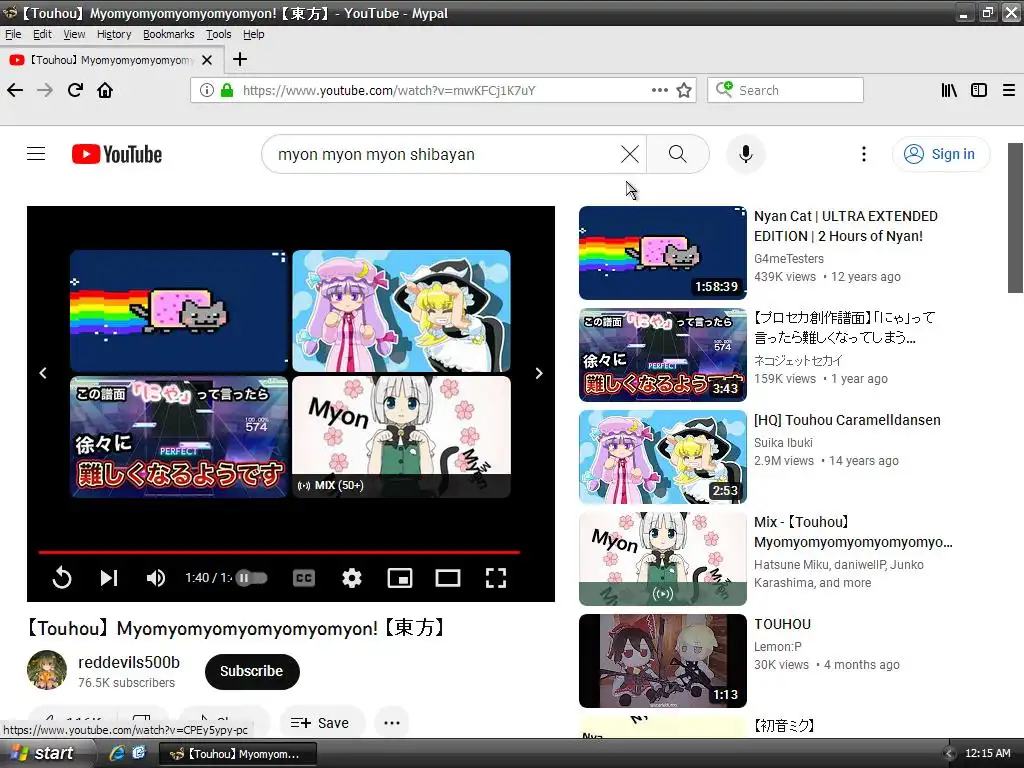Open YouTube guide hamburger menu
1024x768 pixels.
(36, 154)
